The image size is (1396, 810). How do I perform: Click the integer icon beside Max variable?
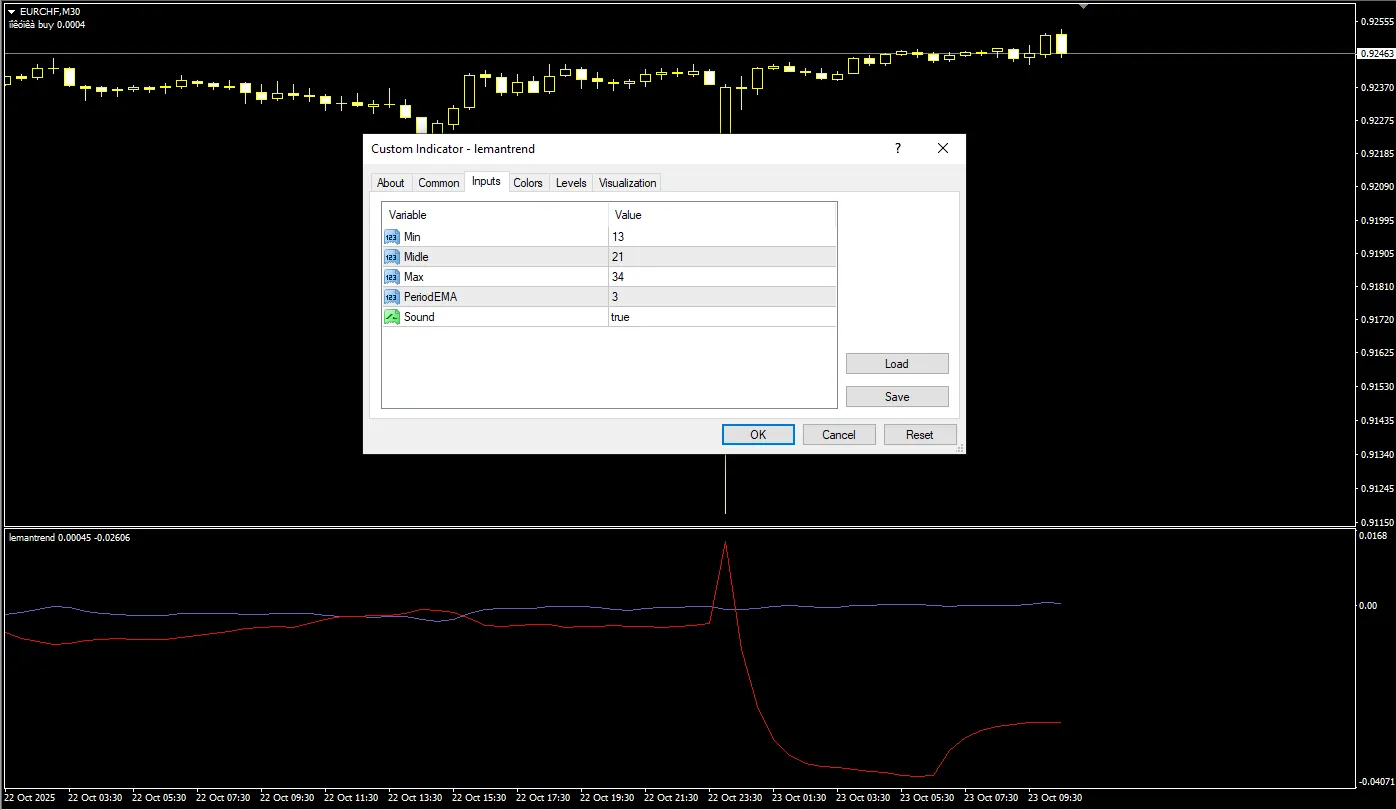[x=391, y=277]
